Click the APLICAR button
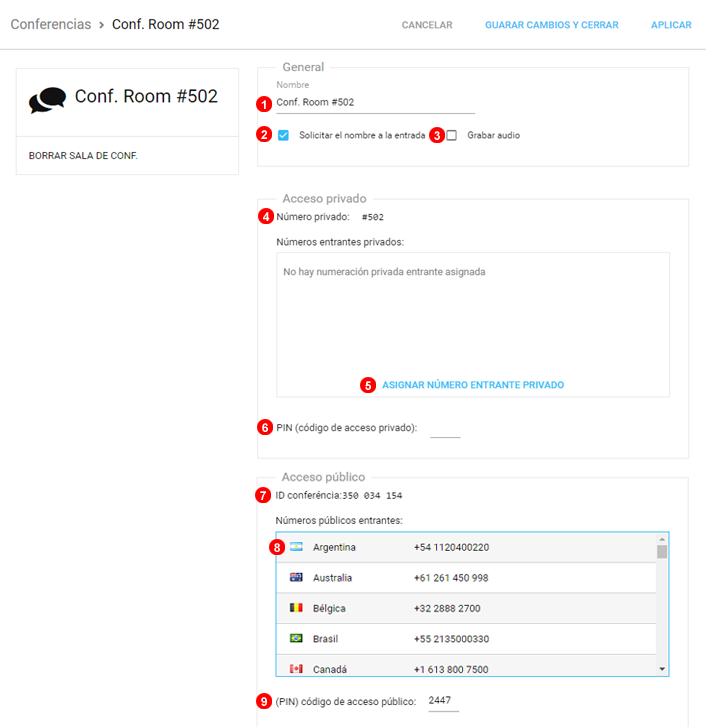Viewport: 706px width, 727px height. point(671,25)
